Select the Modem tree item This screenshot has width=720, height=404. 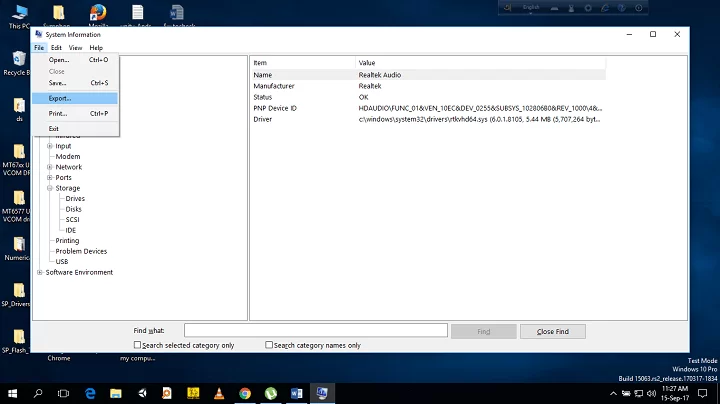point(68,157)
